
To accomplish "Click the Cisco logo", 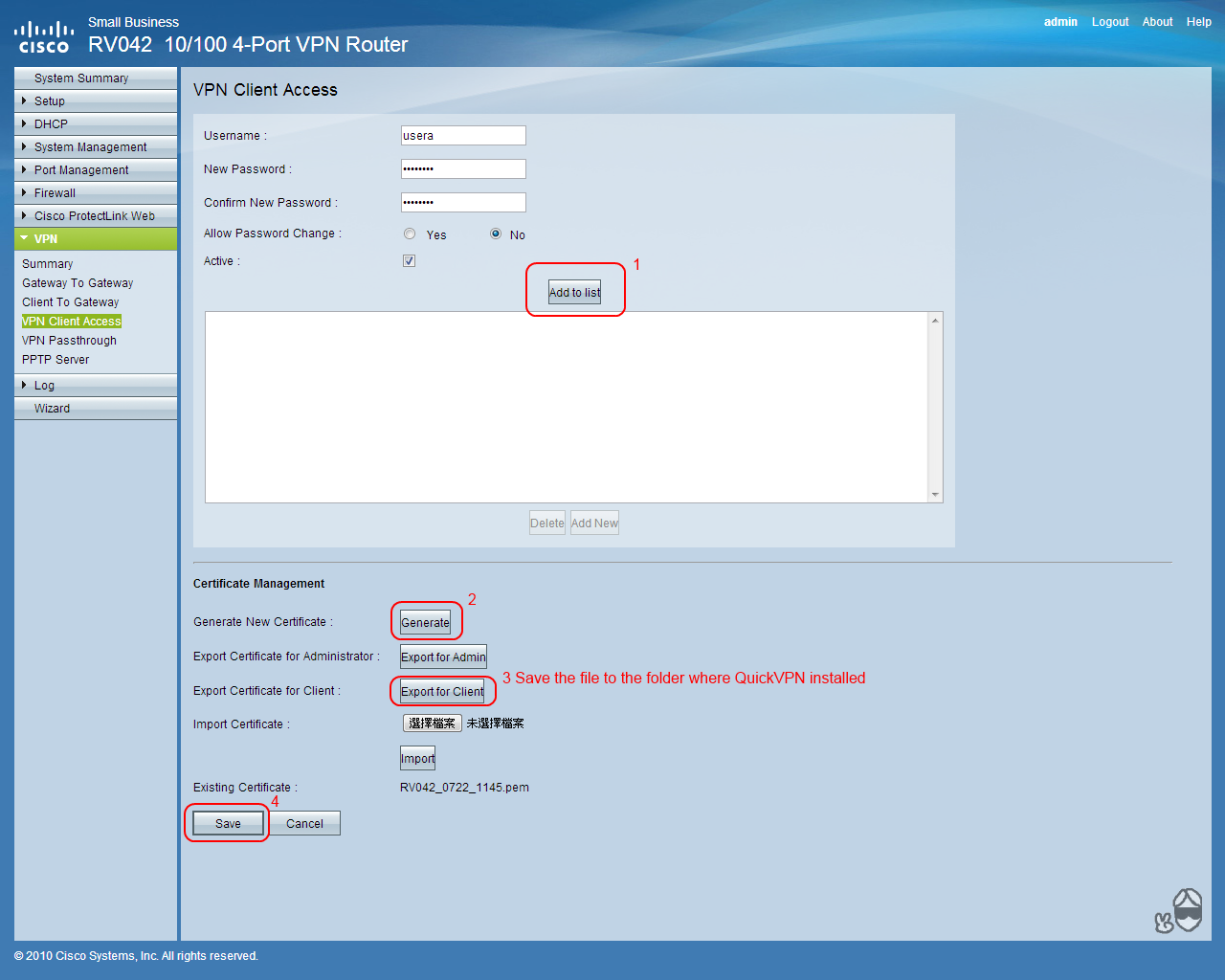I will click(x=44, y=37).
